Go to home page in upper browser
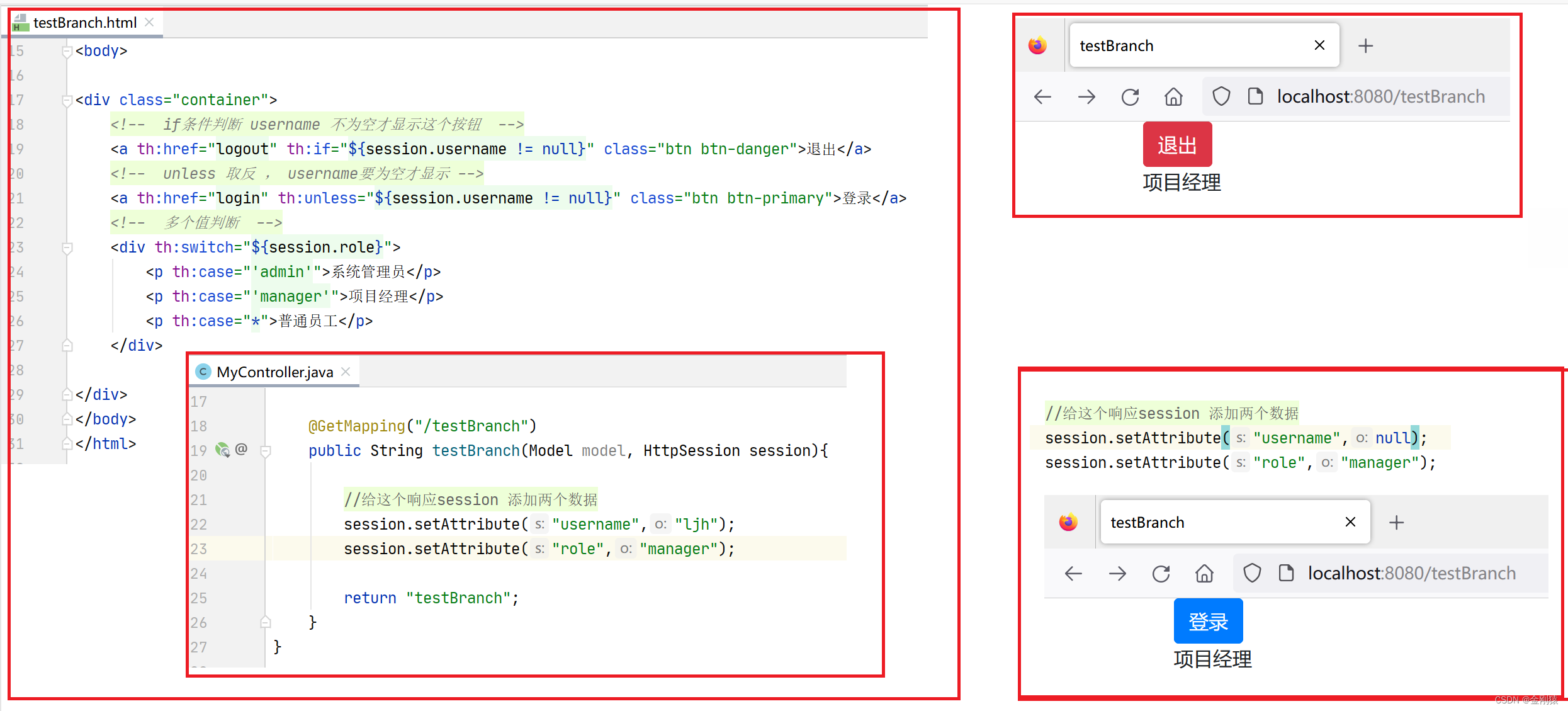The width and height of the screenshot is (1568, 711). pos(1173,97)
